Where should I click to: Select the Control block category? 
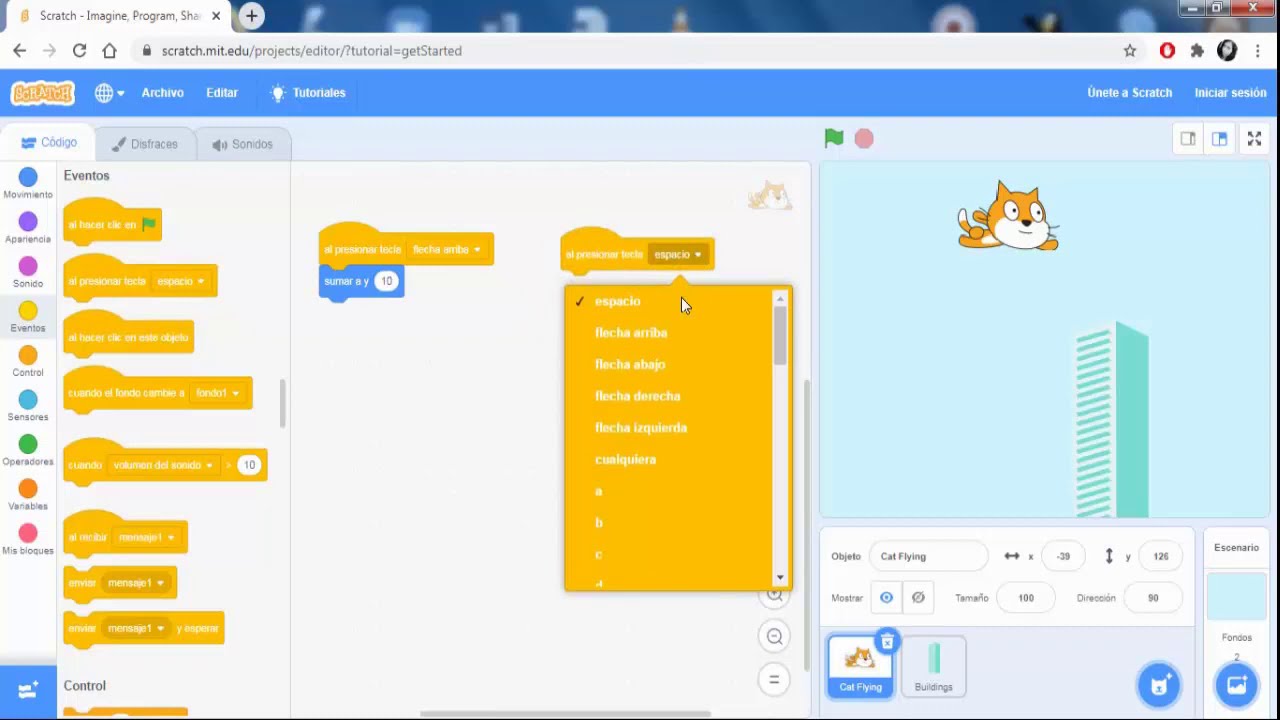[28, 361]
